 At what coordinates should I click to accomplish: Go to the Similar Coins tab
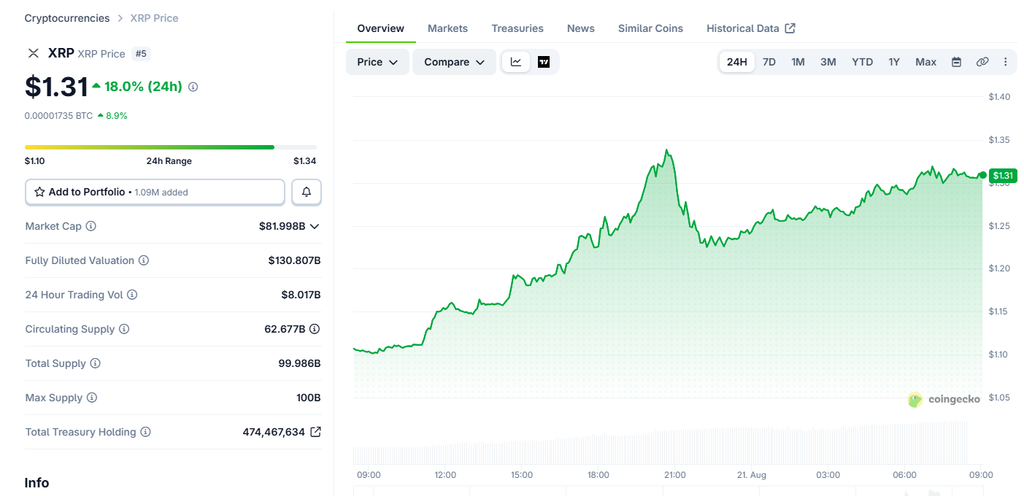650,28
